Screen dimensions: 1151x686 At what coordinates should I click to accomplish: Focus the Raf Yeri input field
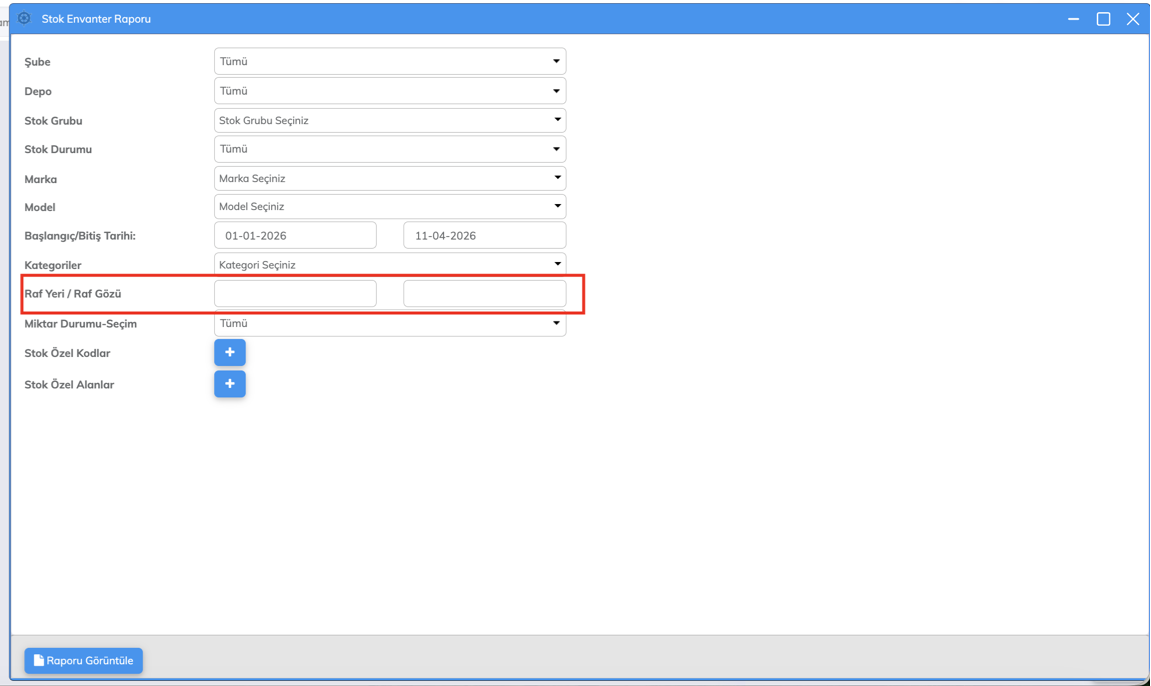(x=295, y=294)
